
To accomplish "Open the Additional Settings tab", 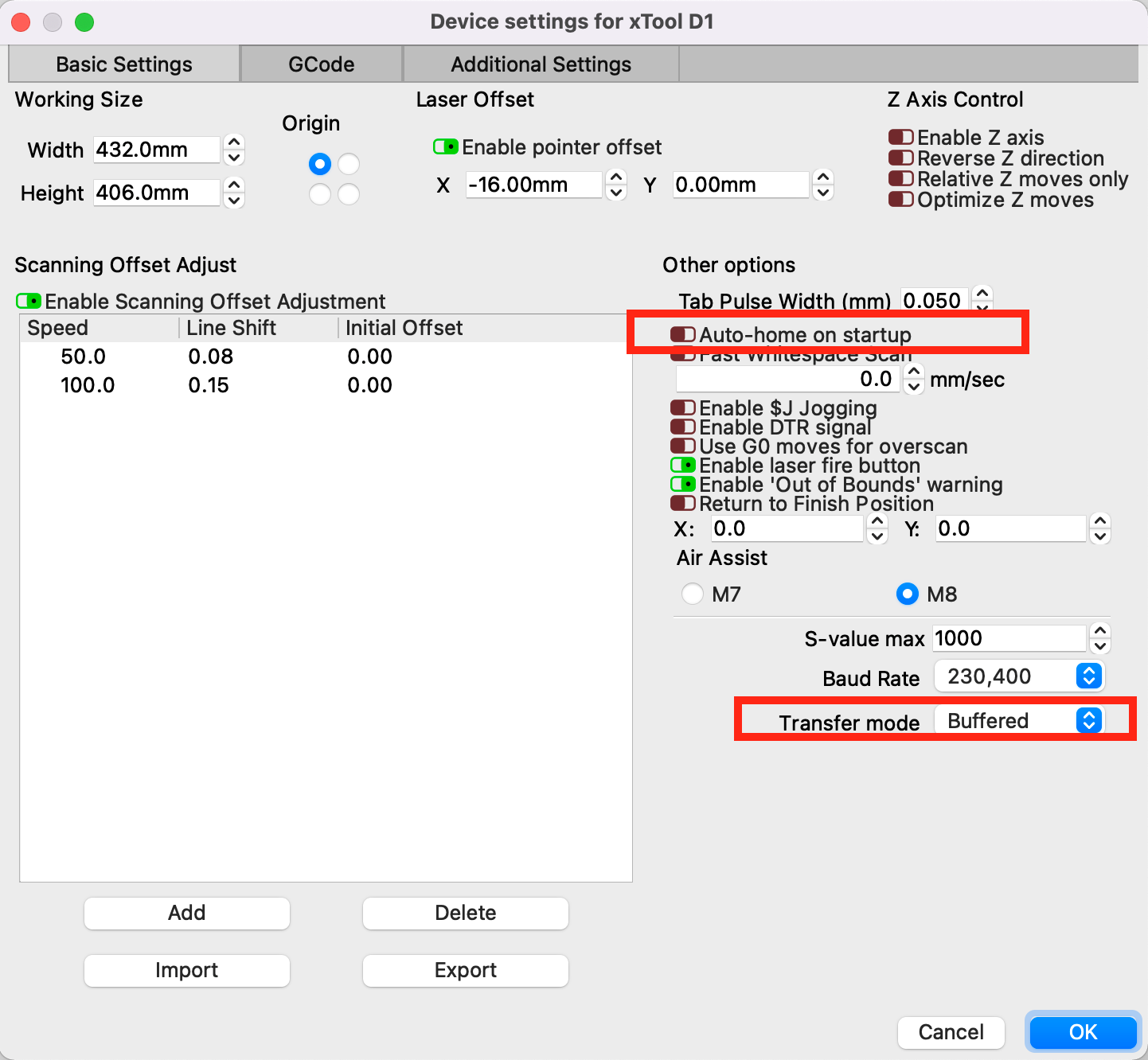I will pyautogui.click(x=541, y=64).
